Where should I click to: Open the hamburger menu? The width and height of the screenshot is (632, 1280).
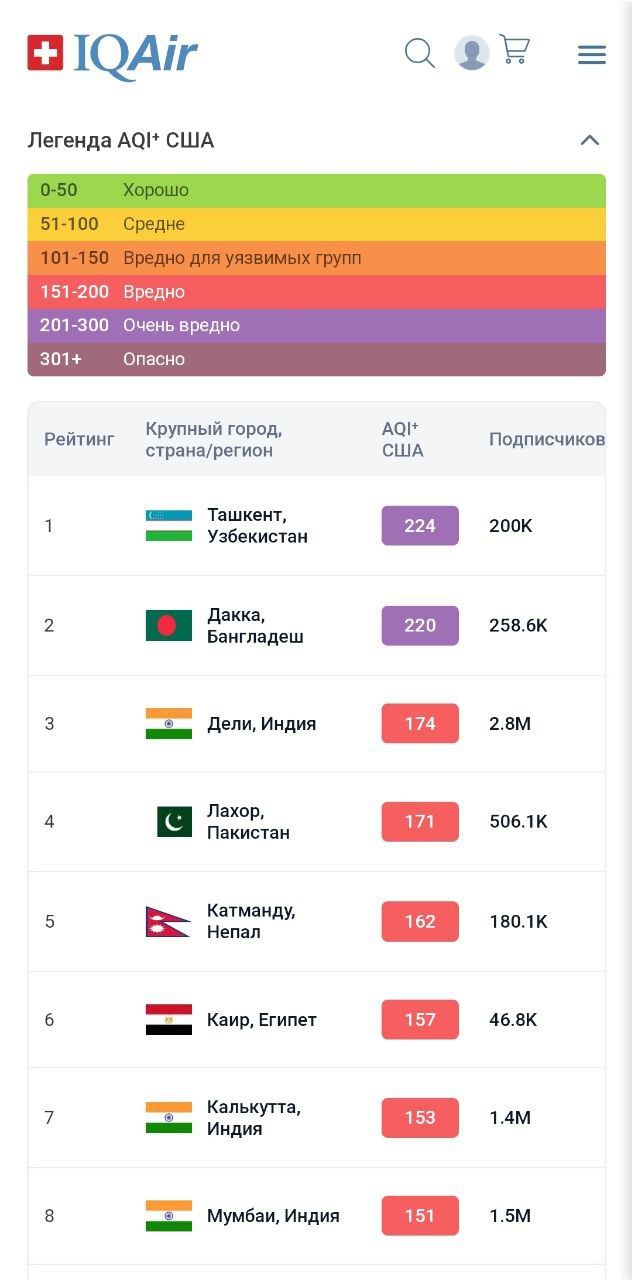[592, 55]
